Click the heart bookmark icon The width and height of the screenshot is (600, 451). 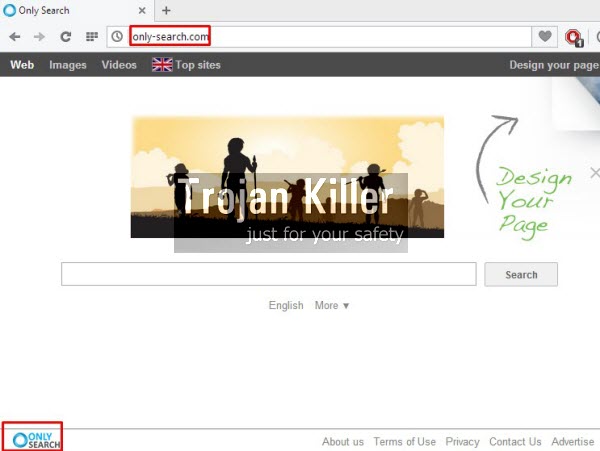(545, 37)
